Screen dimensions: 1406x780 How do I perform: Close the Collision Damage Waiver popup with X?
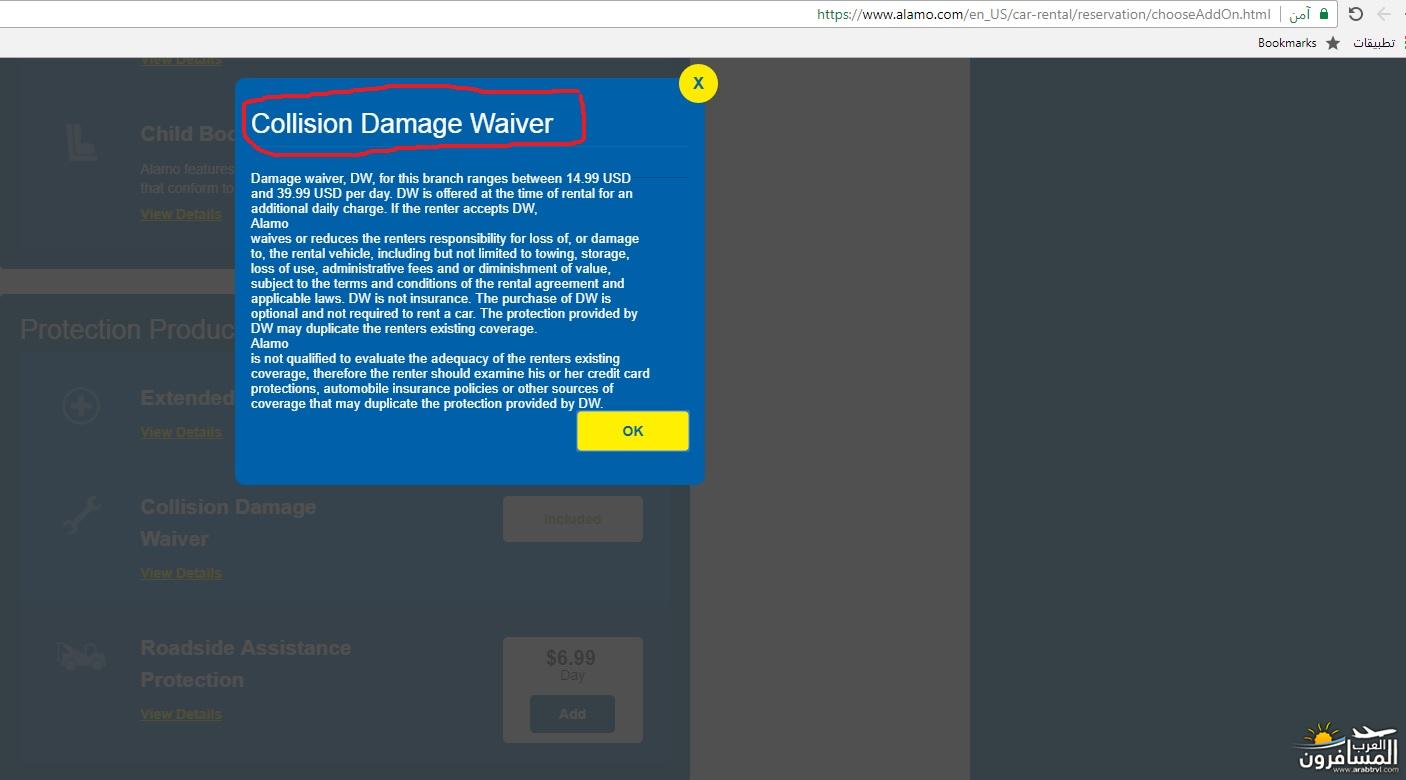(698, 84)
